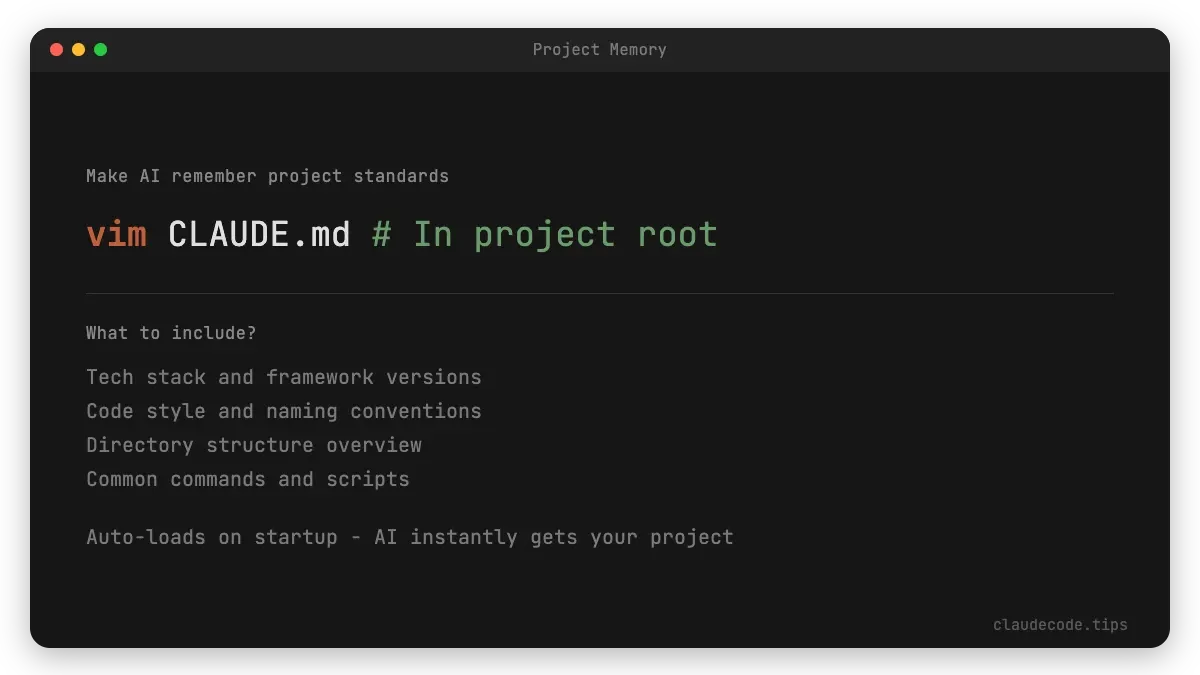Screen dimensions: 1200x675
Task: Select Code style and naming conventions line
Action: 283,411
